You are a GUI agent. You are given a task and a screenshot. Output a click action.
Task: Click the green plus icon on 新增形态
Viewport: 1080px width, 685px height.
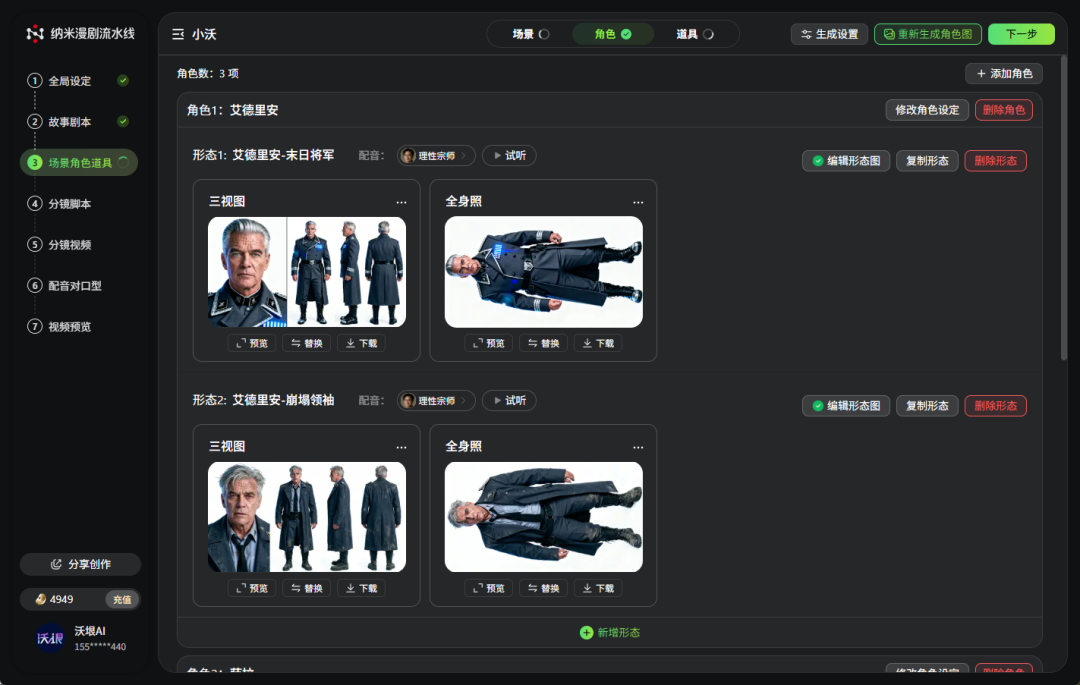[586, 632]
